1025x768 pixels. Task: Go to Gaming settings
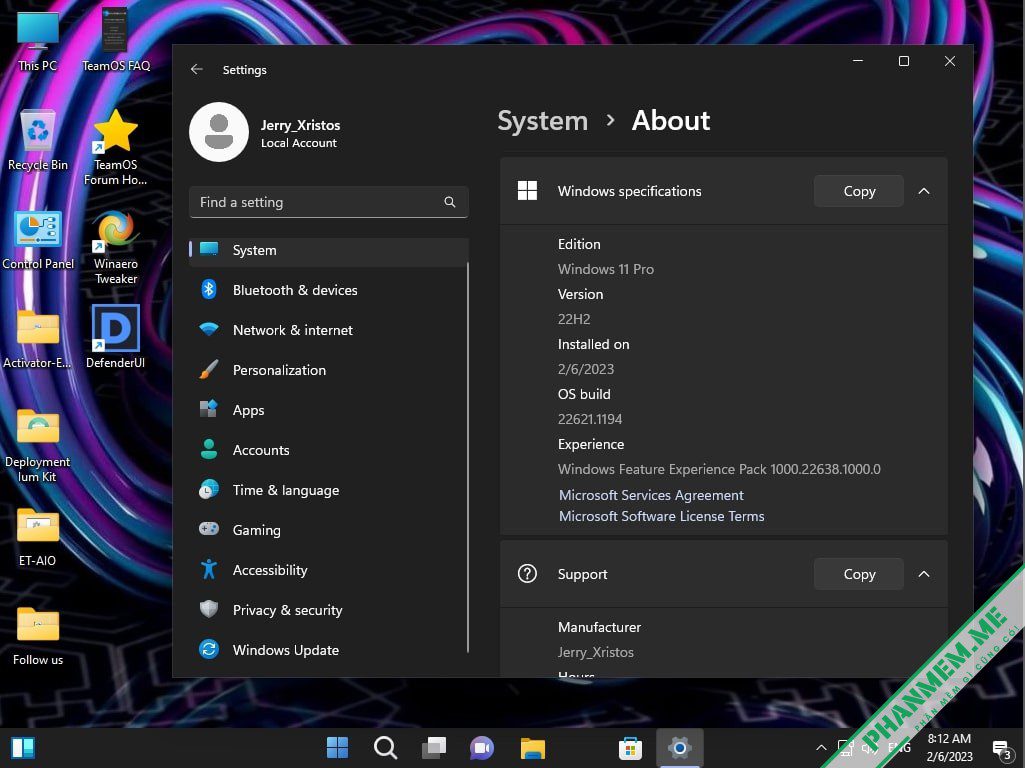click(329, 530)
